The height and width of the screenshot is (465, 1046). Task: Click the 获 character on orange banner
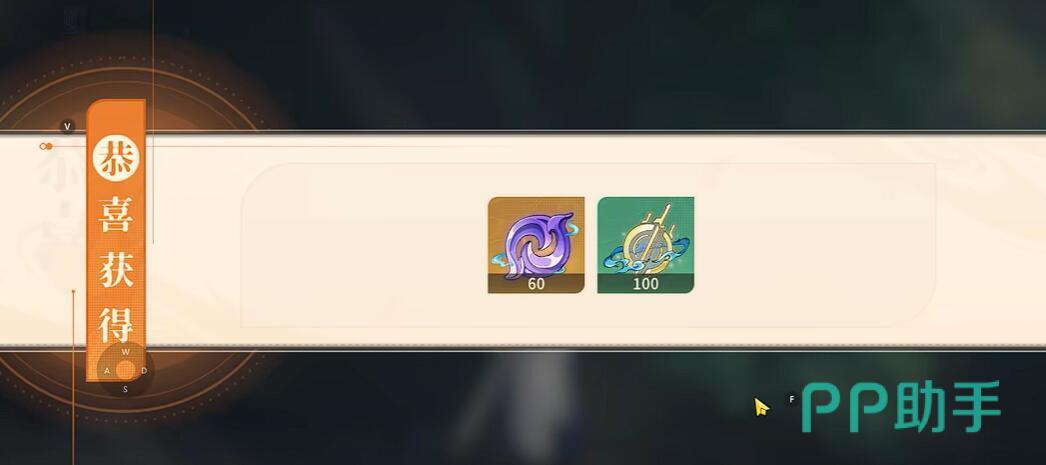coord(116,269)
